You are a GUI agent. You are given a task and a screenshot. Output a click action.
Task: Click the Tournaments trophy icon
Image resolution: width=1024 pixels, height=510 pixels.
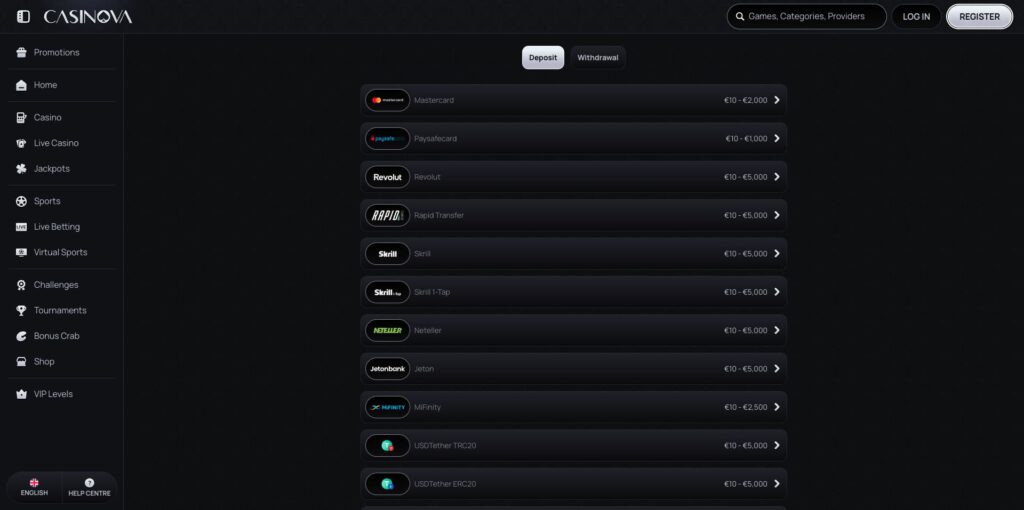(x=22, y=310)
